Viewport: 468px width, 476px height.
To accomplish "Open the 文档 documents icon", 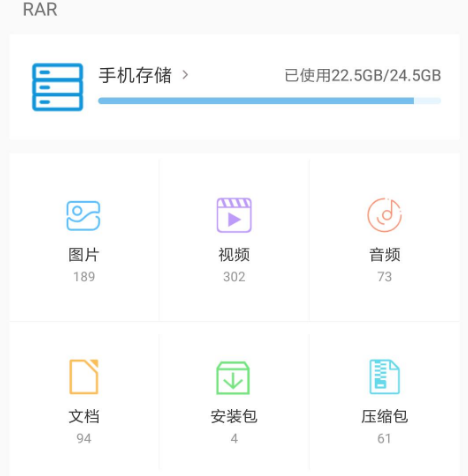I will [x=84, y=377].
